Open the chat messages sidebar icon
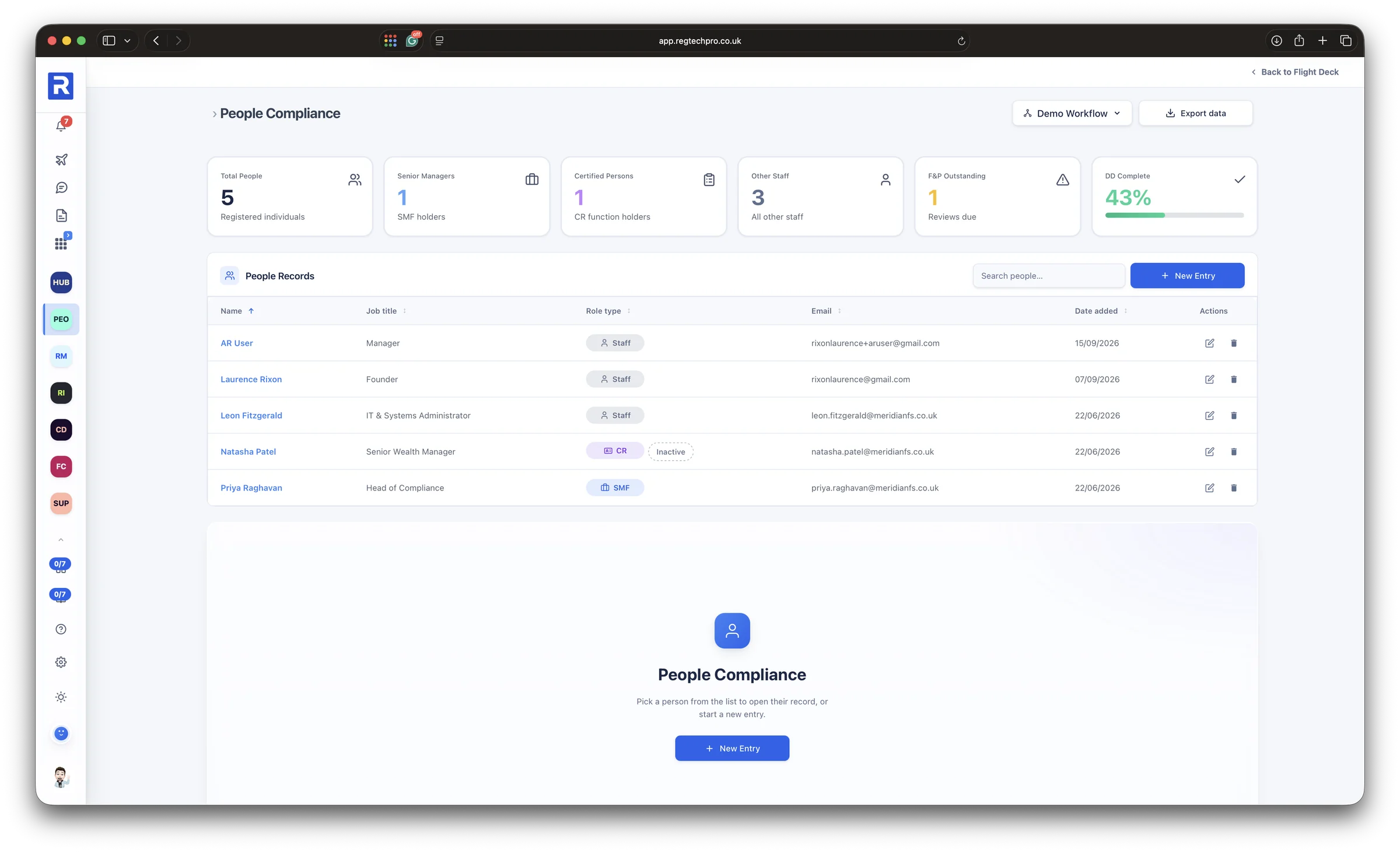 pos(61,188)
